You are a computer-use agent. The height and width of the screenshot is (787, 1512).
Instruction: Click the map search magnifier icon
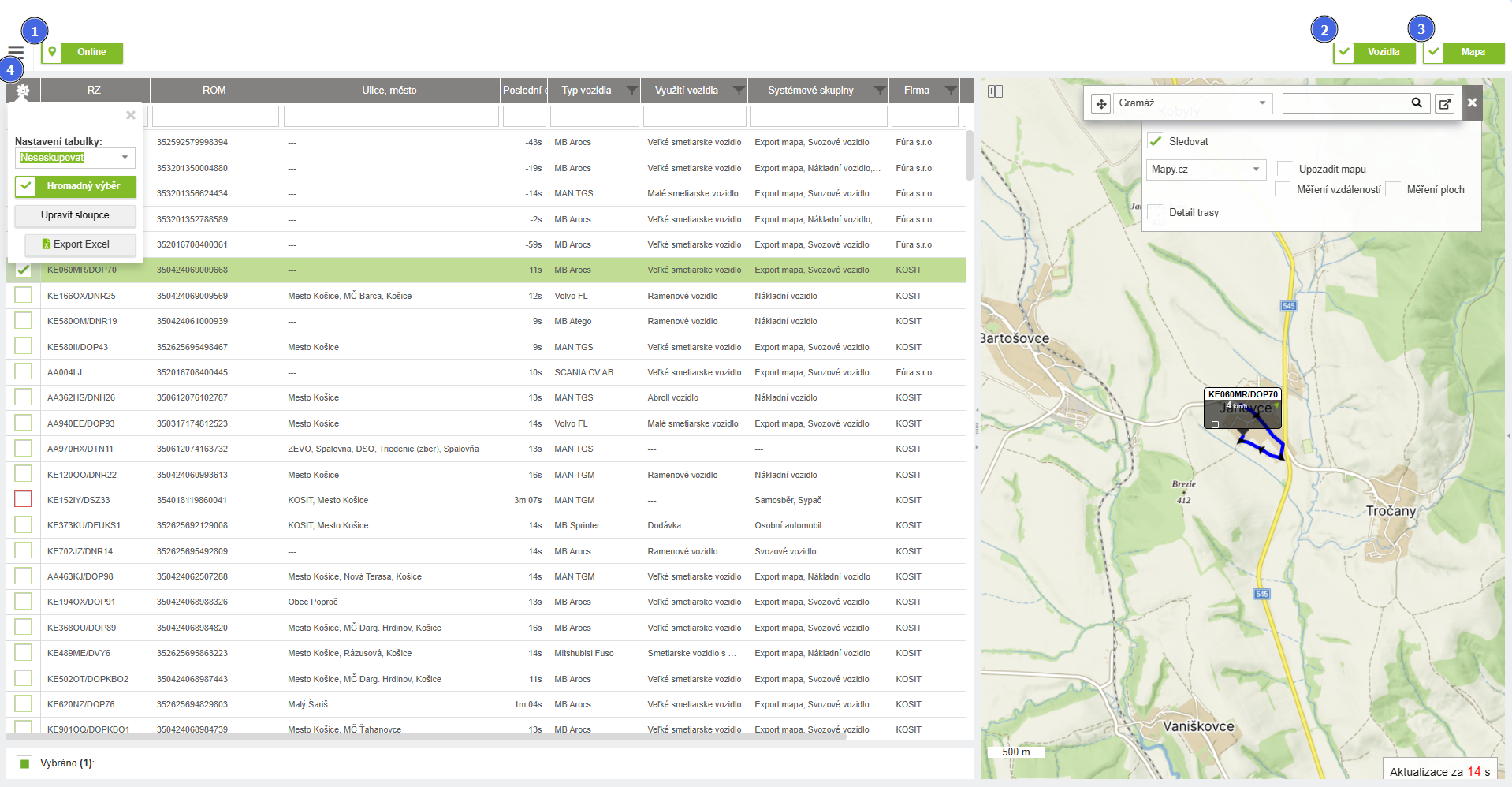pos(1417,103)
